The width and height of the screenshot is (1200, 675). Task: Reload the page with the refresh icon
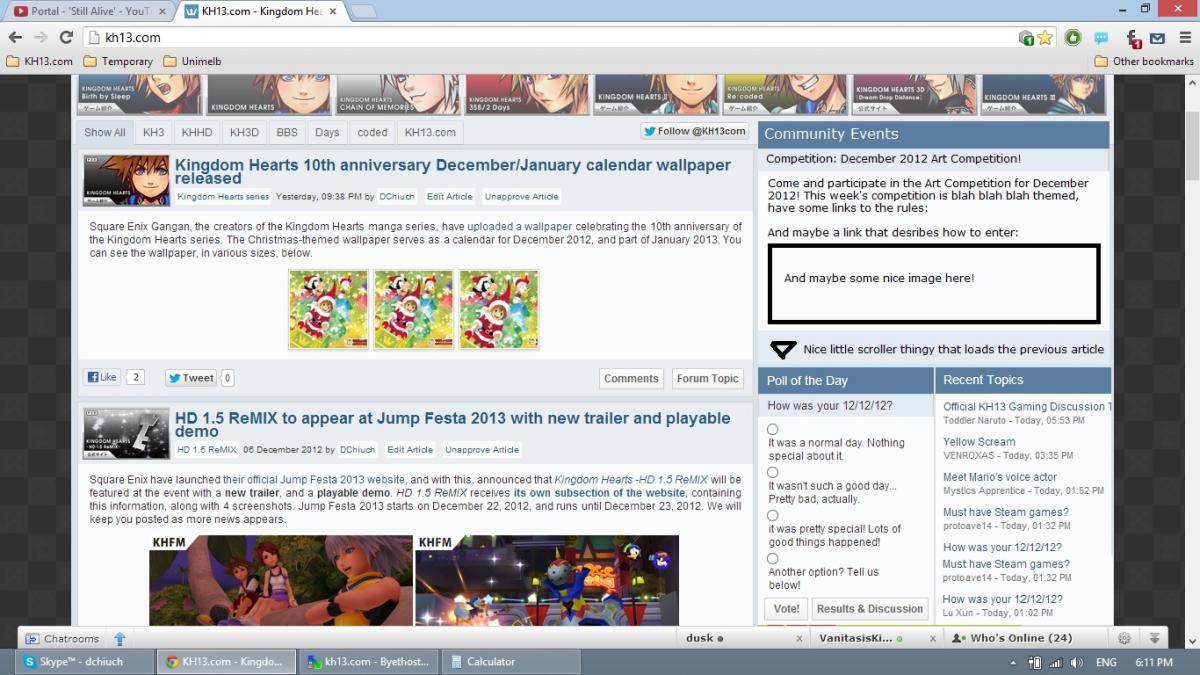click(66, 38)
